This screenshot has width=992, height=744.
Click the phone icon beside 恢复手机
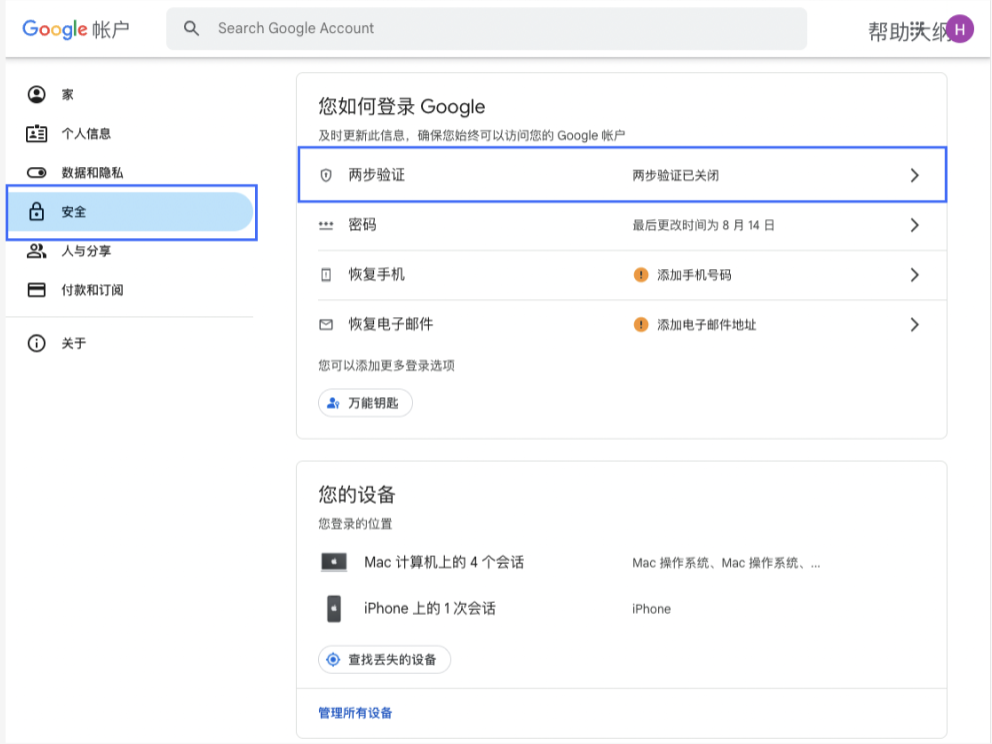(326, 275)
